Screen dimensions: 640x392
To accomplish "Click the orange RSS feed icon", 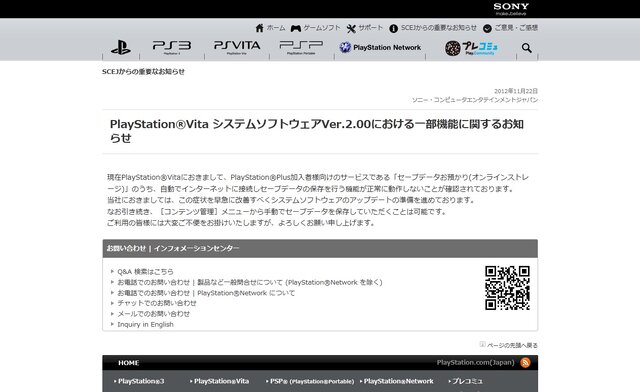I will [x=525, y=362].
